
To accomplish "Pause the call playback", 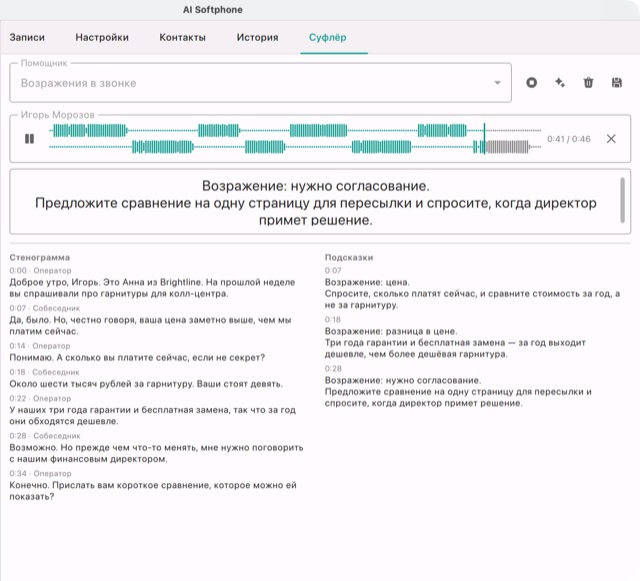I will click(29, 139).
